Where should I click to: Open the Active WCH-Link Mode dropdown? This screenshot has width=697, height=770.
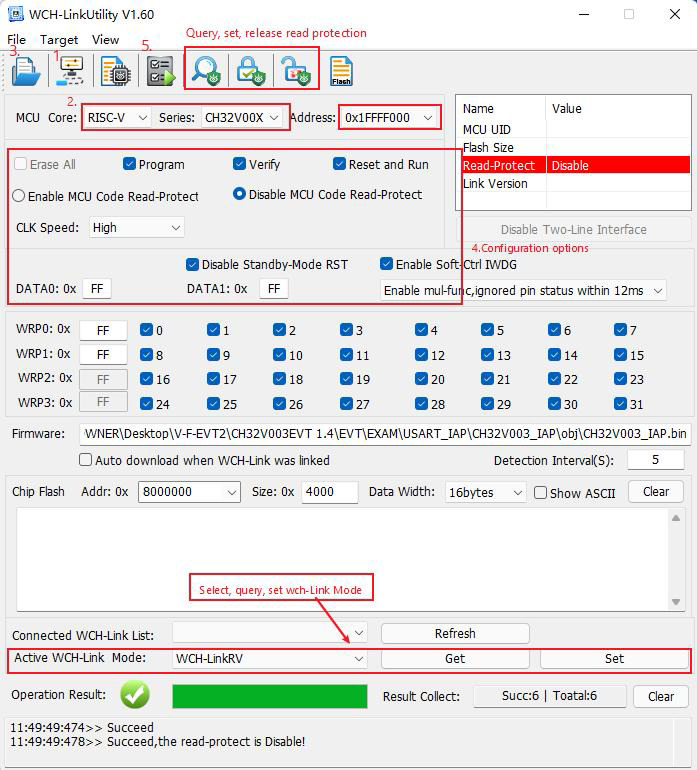click(269, 659)
